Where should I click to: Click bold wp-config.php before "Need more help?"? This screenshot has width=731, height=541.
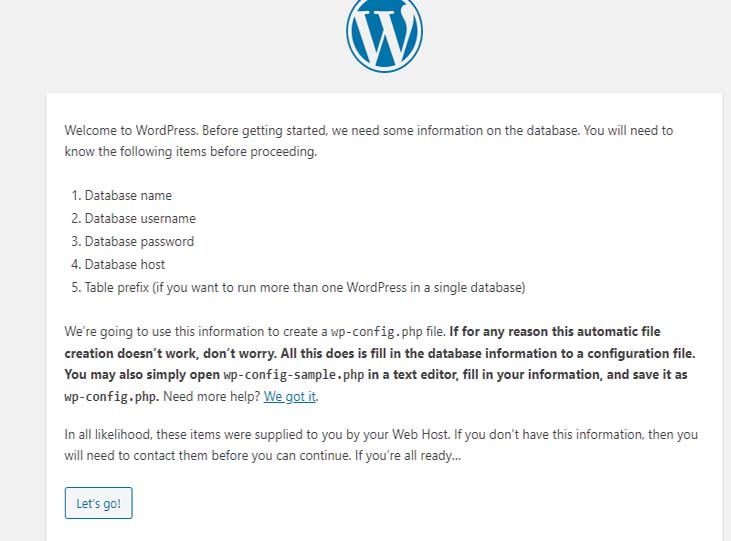(x=112, y=396)
